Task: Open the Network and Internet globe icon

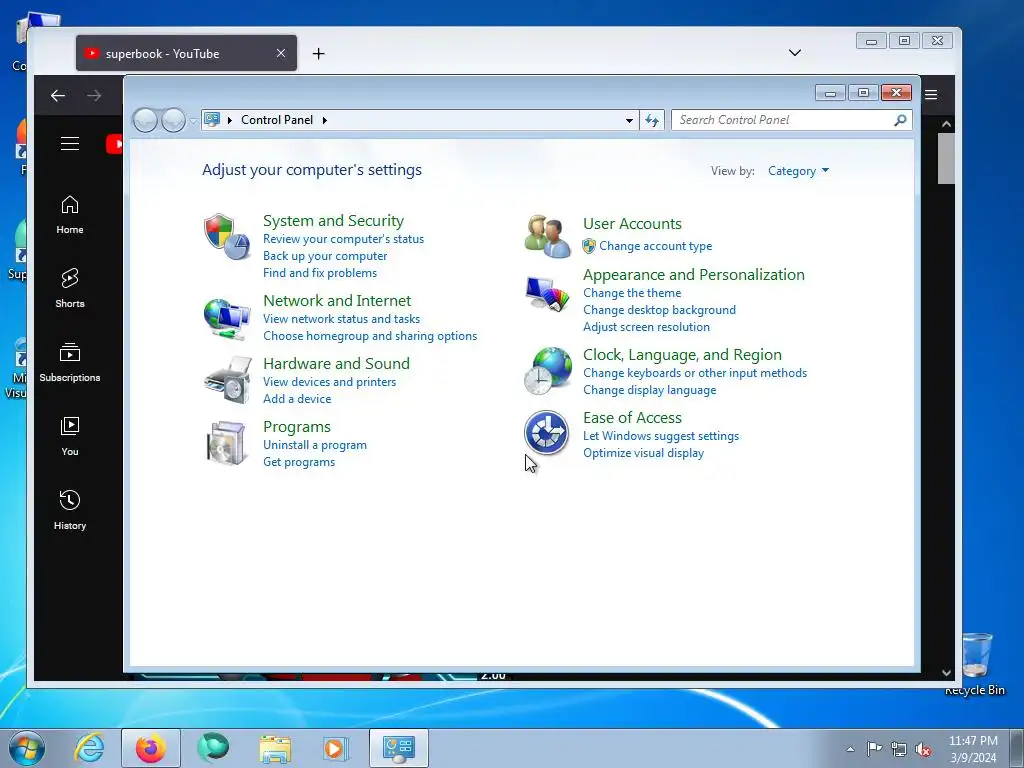Action: 227,319
